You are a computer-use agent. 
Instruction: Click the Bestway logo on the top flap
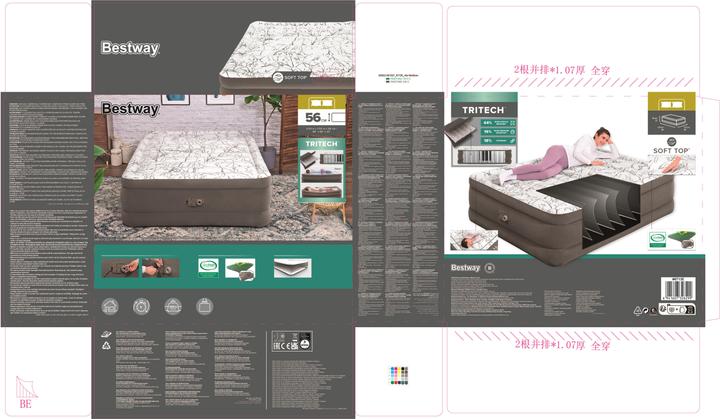[x=130, y=48]
